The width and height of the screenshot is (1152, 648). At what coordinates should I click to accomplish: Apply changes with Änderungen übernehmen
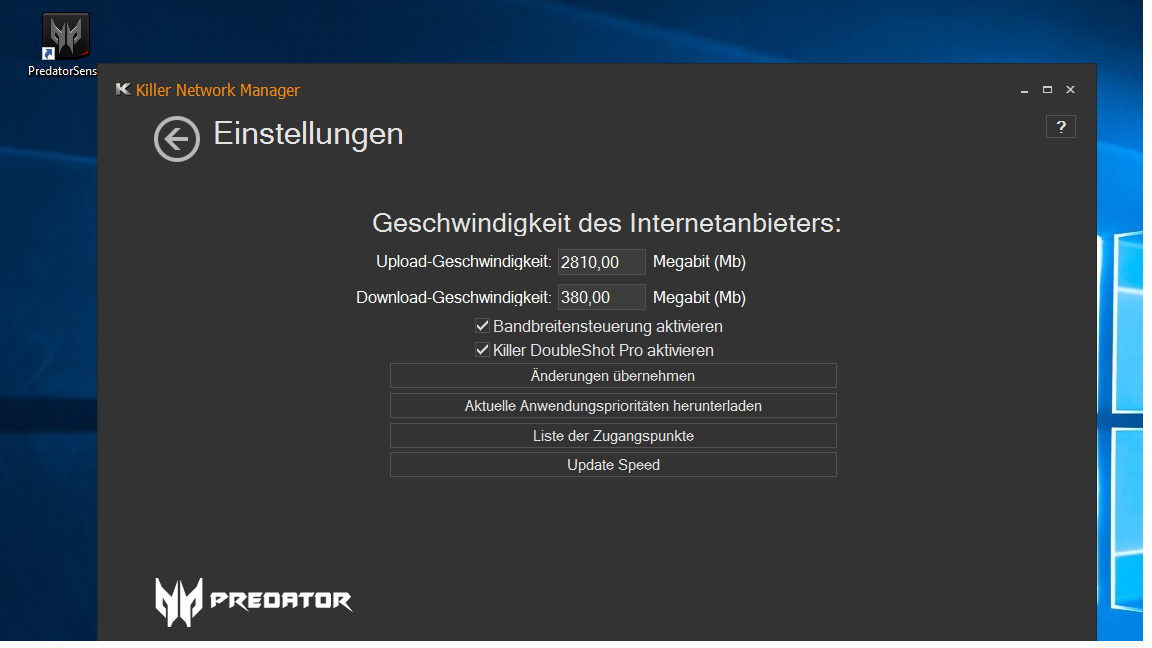[x=613, y=375]
